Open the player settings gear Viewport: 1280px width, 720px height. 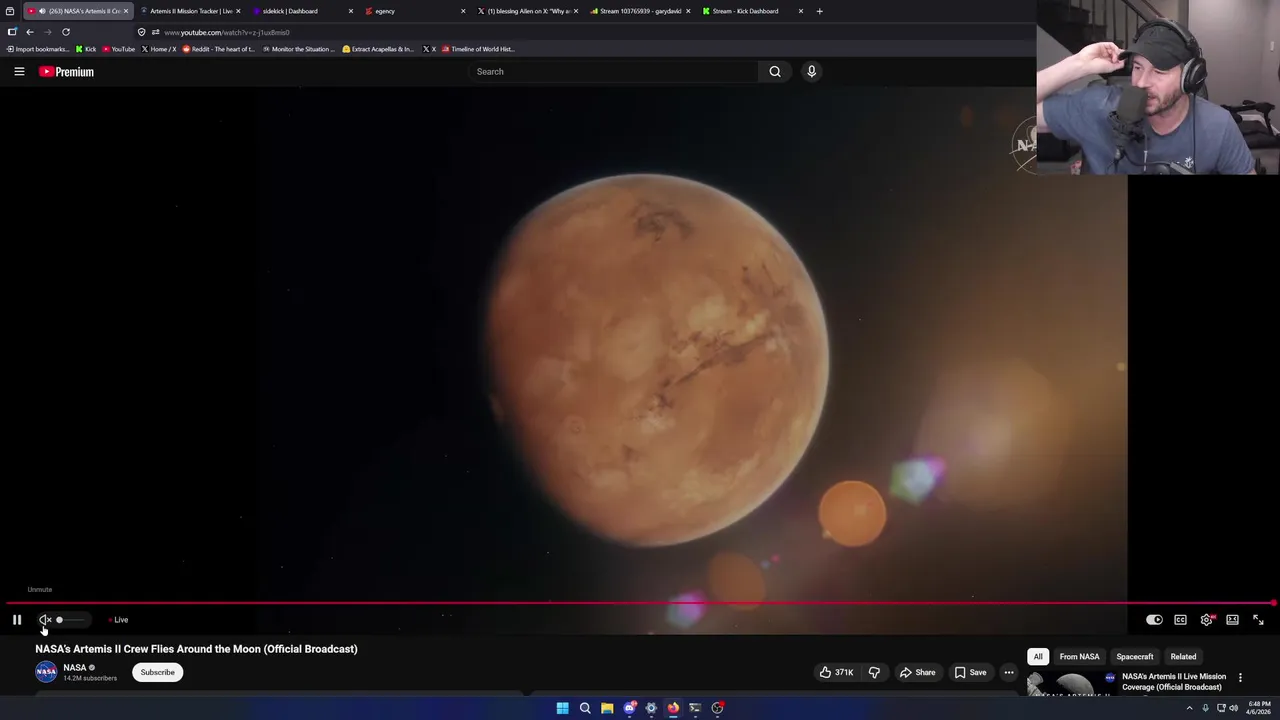coord(1206,620)
